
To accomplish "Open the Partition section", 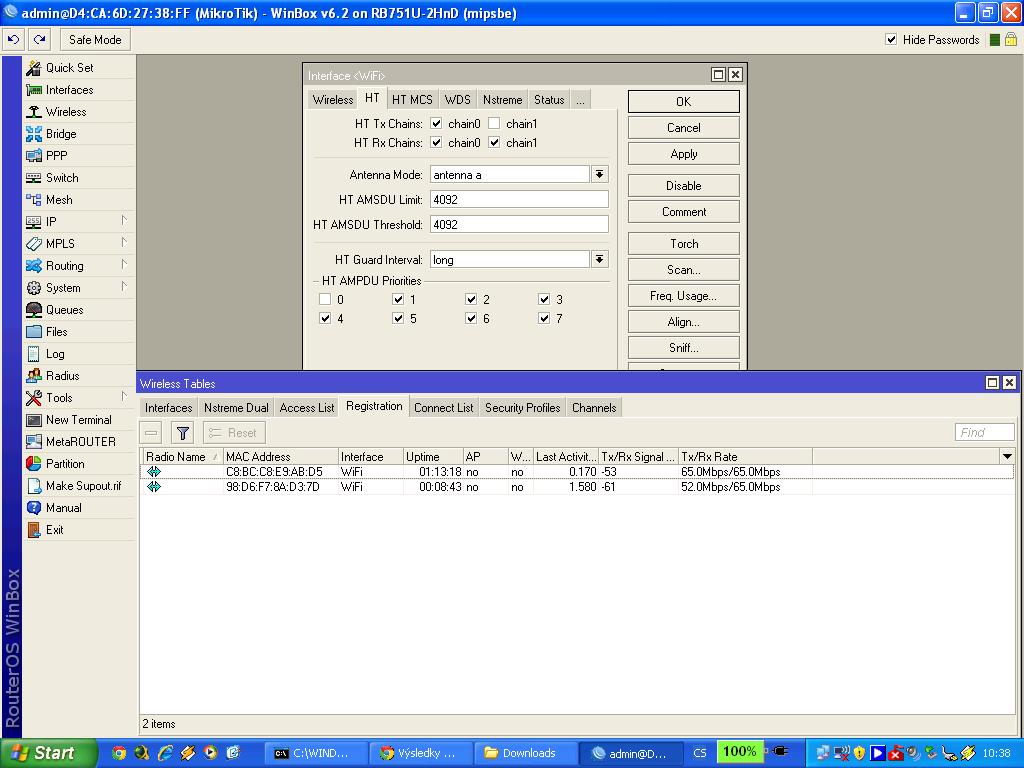I will (x=65, y=464).
